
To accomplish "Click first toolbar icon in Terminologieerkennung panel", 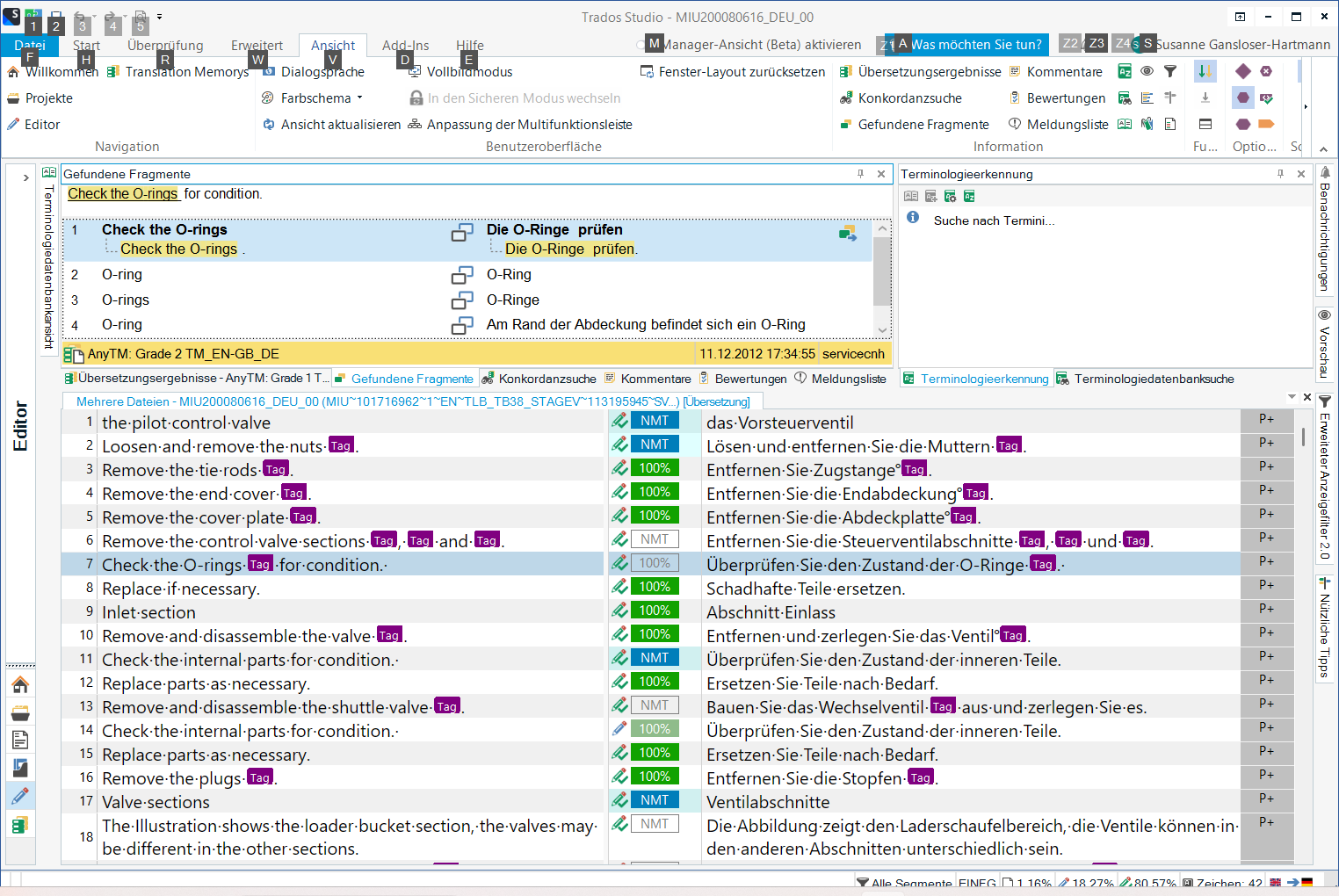I will pos(911,196).
